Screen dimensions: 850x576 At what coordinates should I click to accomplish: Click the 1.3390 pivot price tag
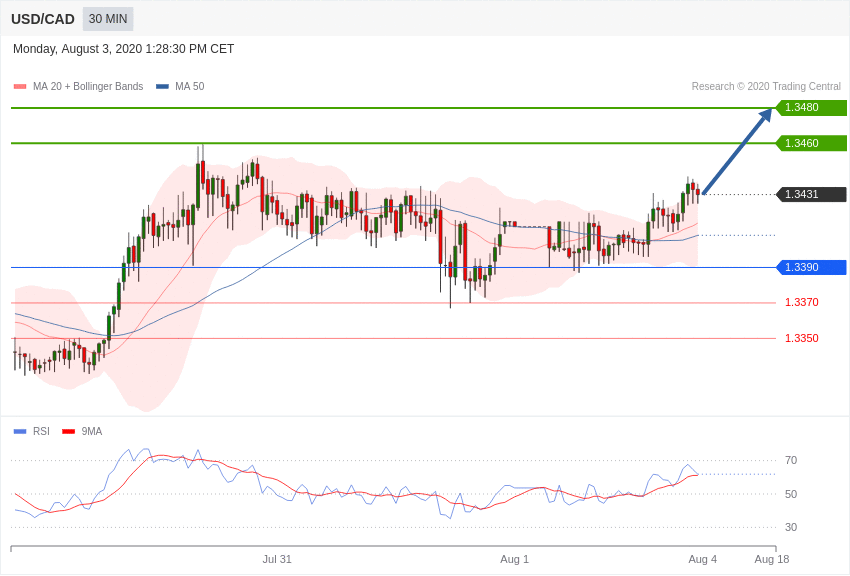[x=811, y=267]
